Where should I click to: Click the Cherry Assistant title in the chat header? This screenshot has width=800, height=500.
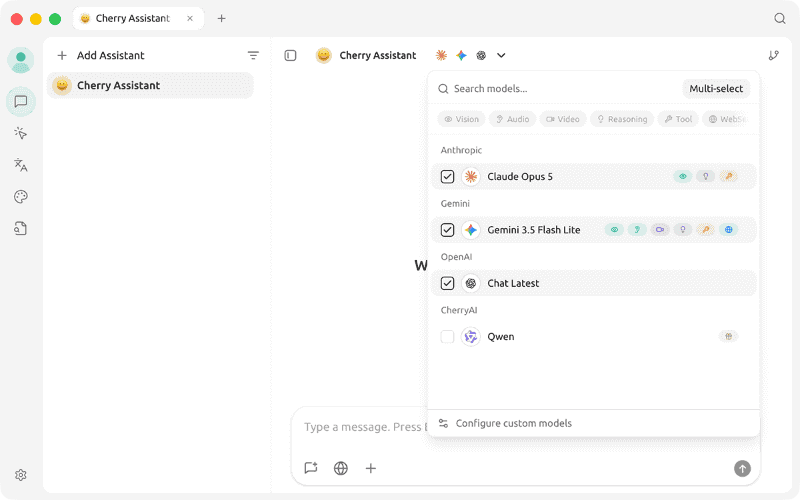(378, 55)
